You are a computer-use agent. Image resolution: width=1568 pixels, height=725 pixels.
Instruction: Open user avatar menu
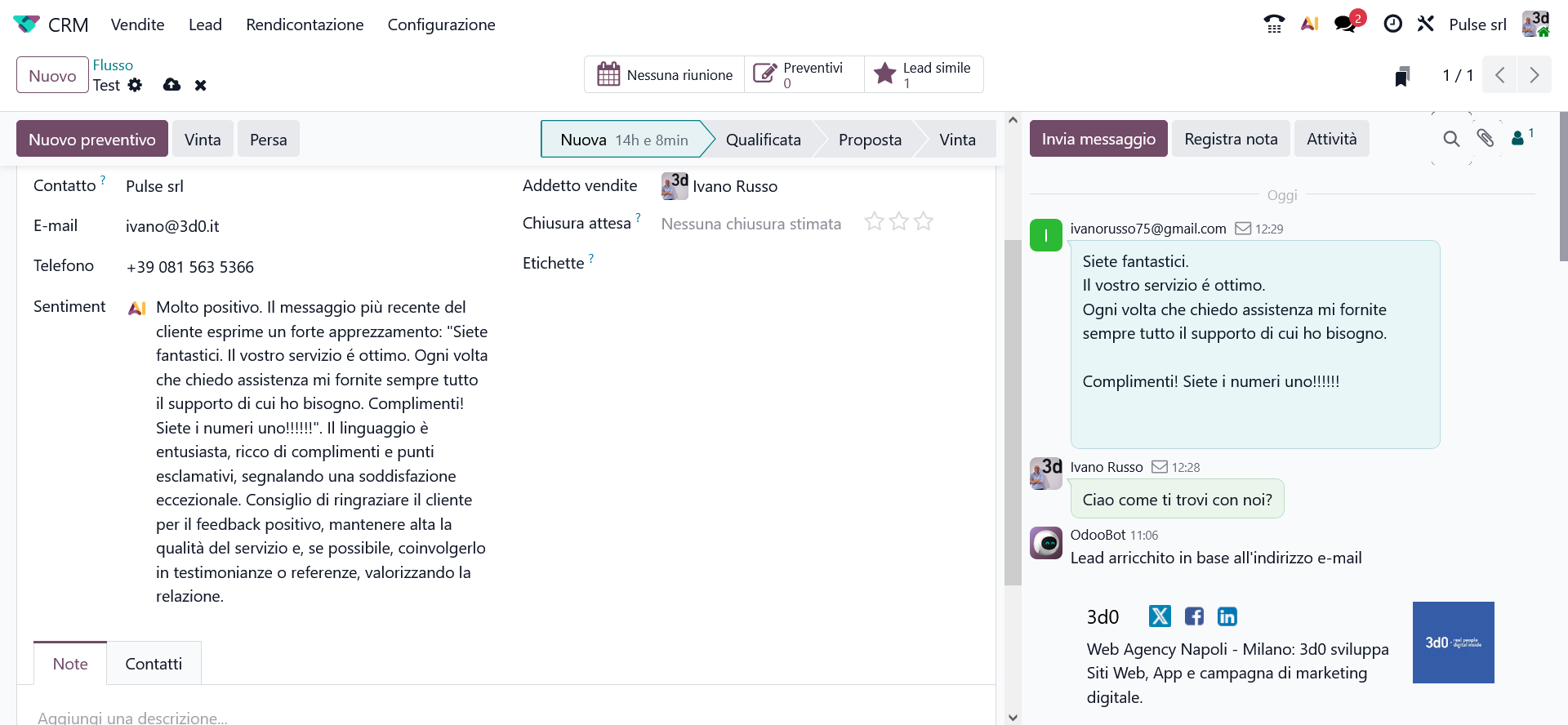tap(1536, 24)
